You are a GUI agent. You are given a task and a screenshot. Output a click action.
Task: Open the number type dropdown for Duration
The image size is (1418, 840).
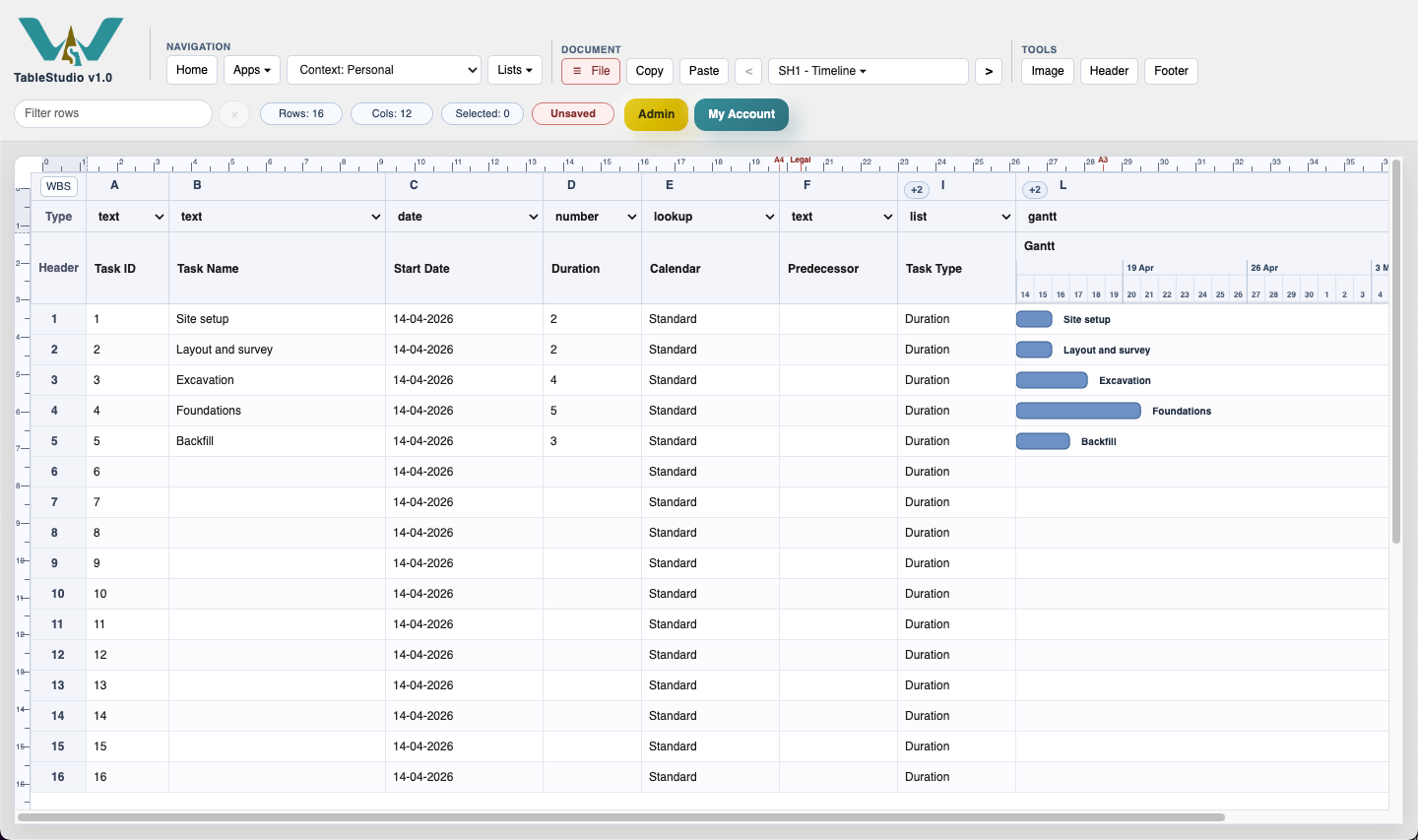click(593, 217)
